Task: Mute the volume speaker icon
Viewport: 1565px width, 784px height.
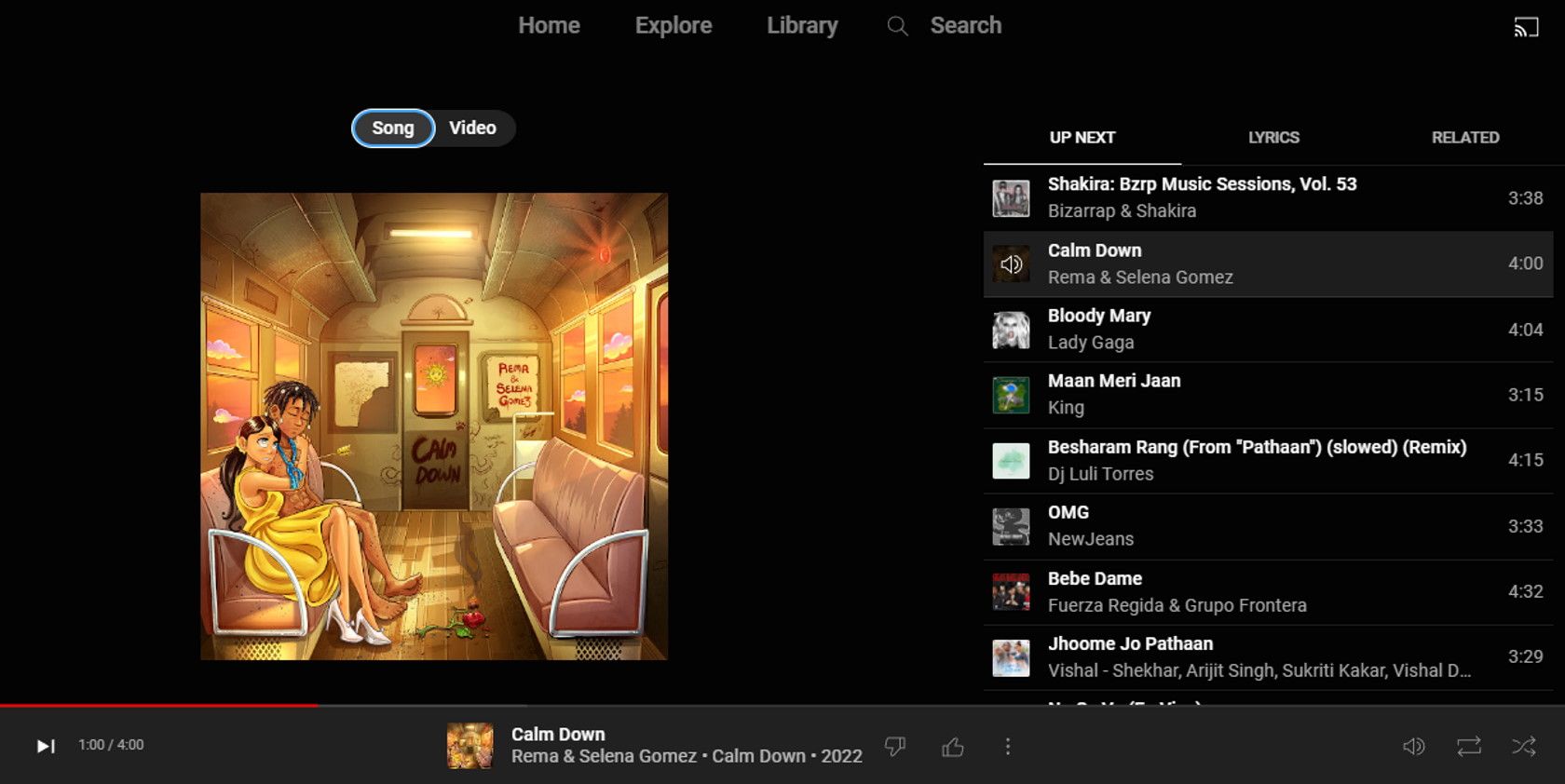Action: point(1414,747)
